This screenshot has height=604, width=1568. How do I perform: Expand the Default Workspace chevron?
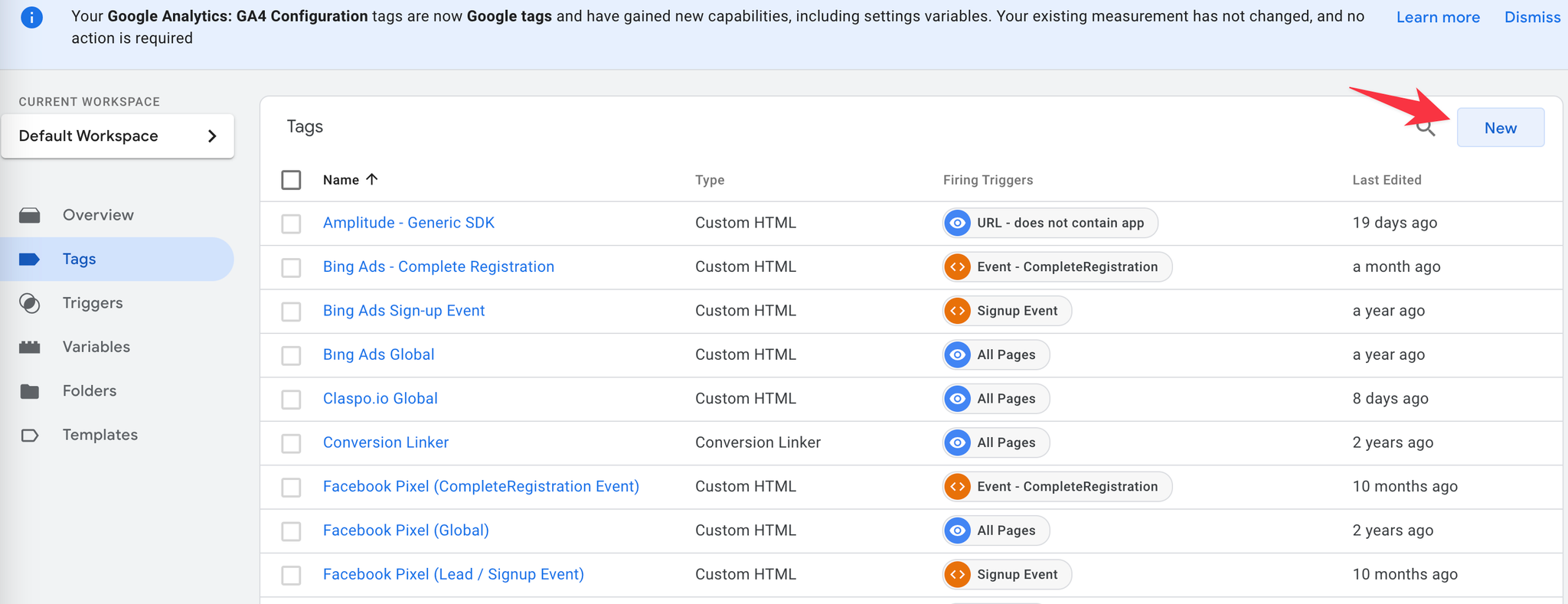212,136
